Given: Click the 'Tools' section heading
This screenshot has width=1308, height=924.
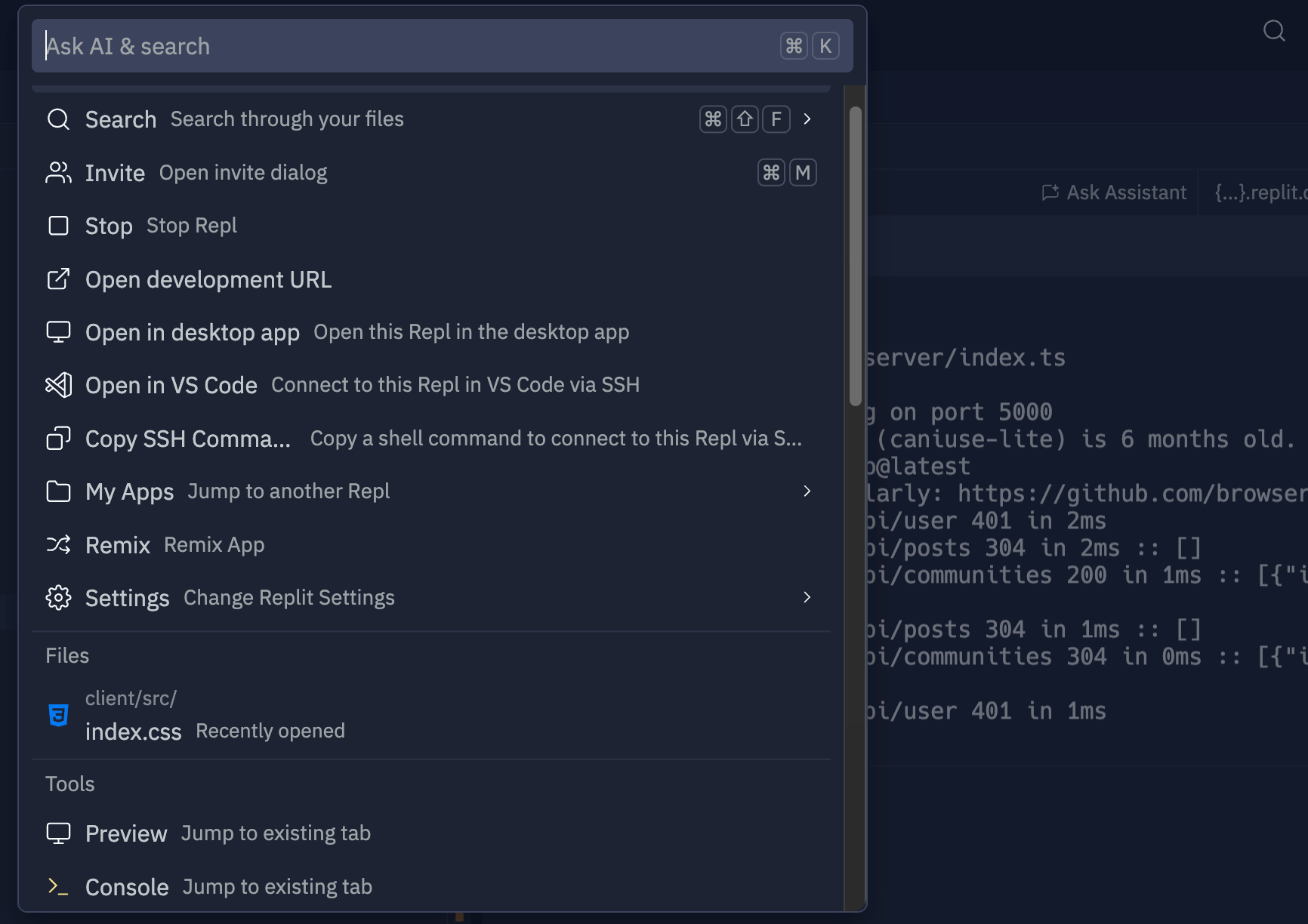Looking at the screenshot, I should click(70, 784).
